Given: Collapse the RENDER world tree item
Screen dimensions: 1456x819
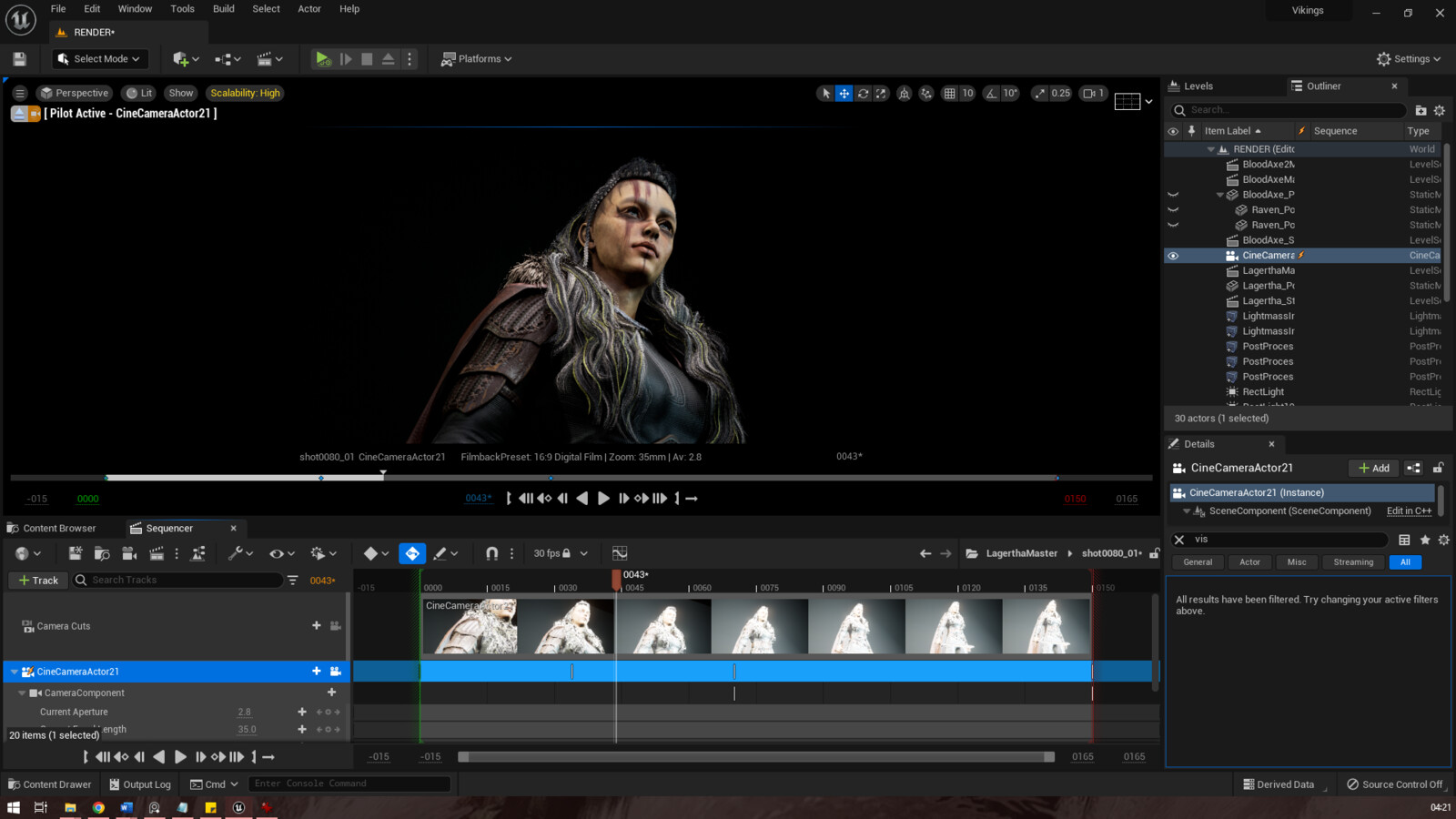Looking at the screenshot, I should pyautogui.click(x=1210, y=149).
